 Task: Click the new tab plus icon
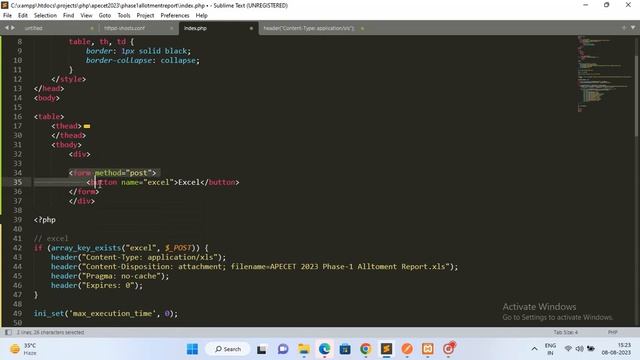[x=624, y=28]
